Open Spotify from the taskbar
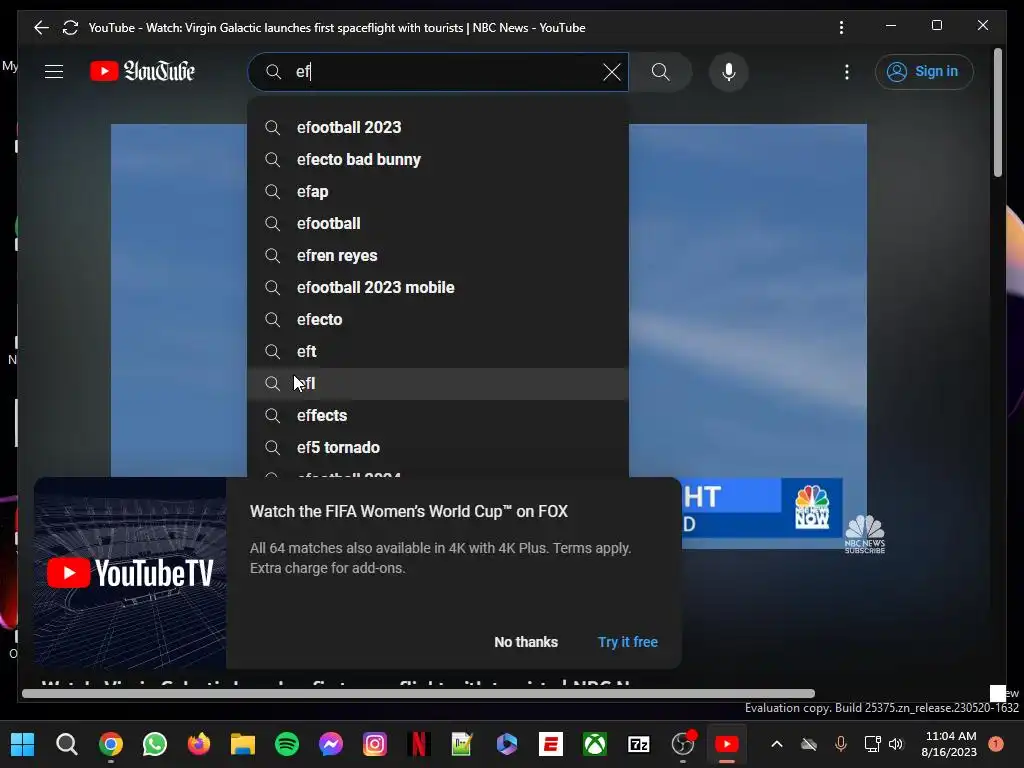 click(x=287, y=744)
